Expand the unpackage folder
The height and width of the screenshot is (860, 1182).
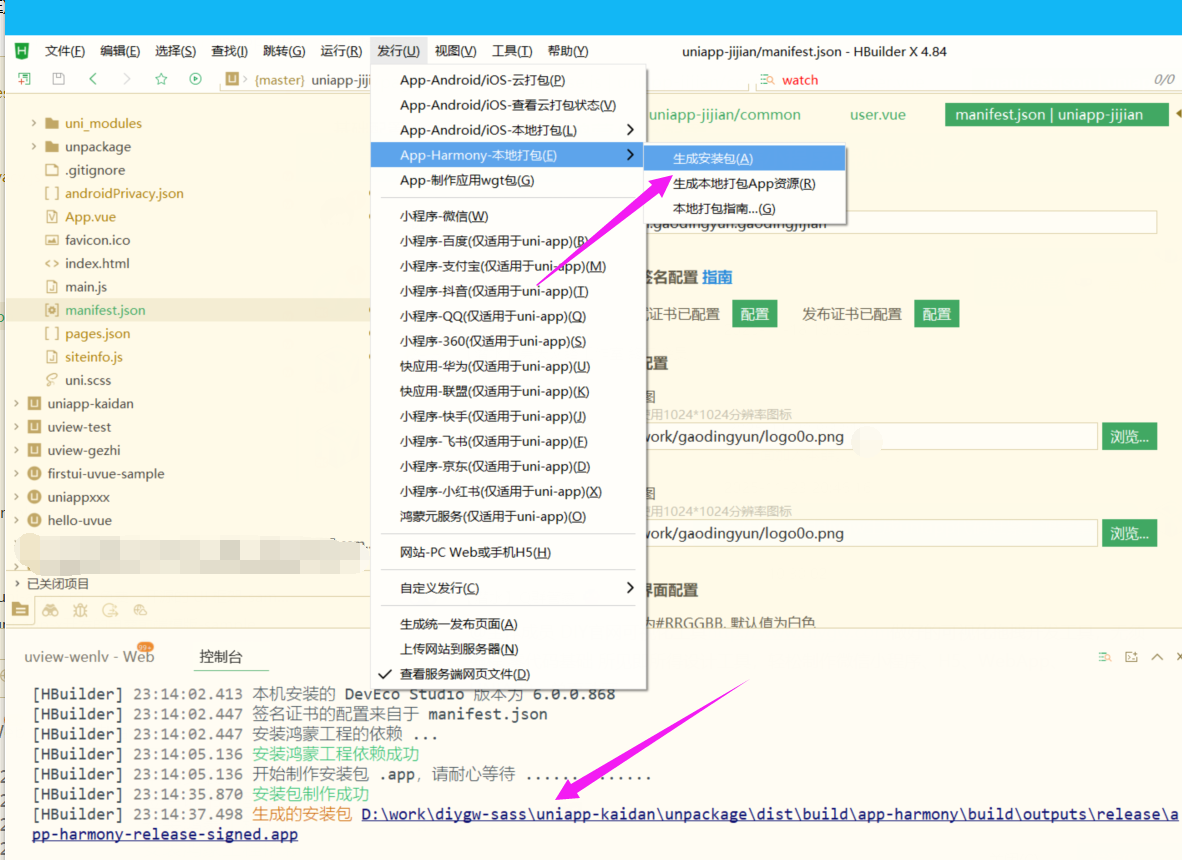click(x=34, y=146)
